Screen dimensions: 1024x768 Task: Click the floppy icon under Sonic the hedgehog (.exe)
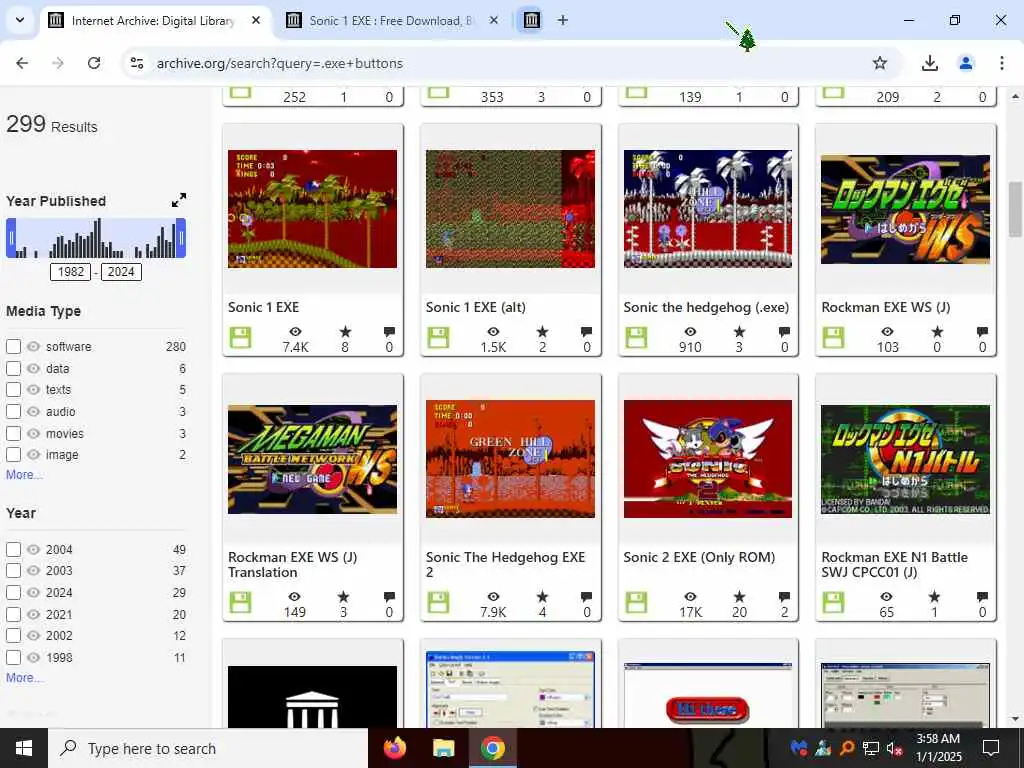pos(636,338)
